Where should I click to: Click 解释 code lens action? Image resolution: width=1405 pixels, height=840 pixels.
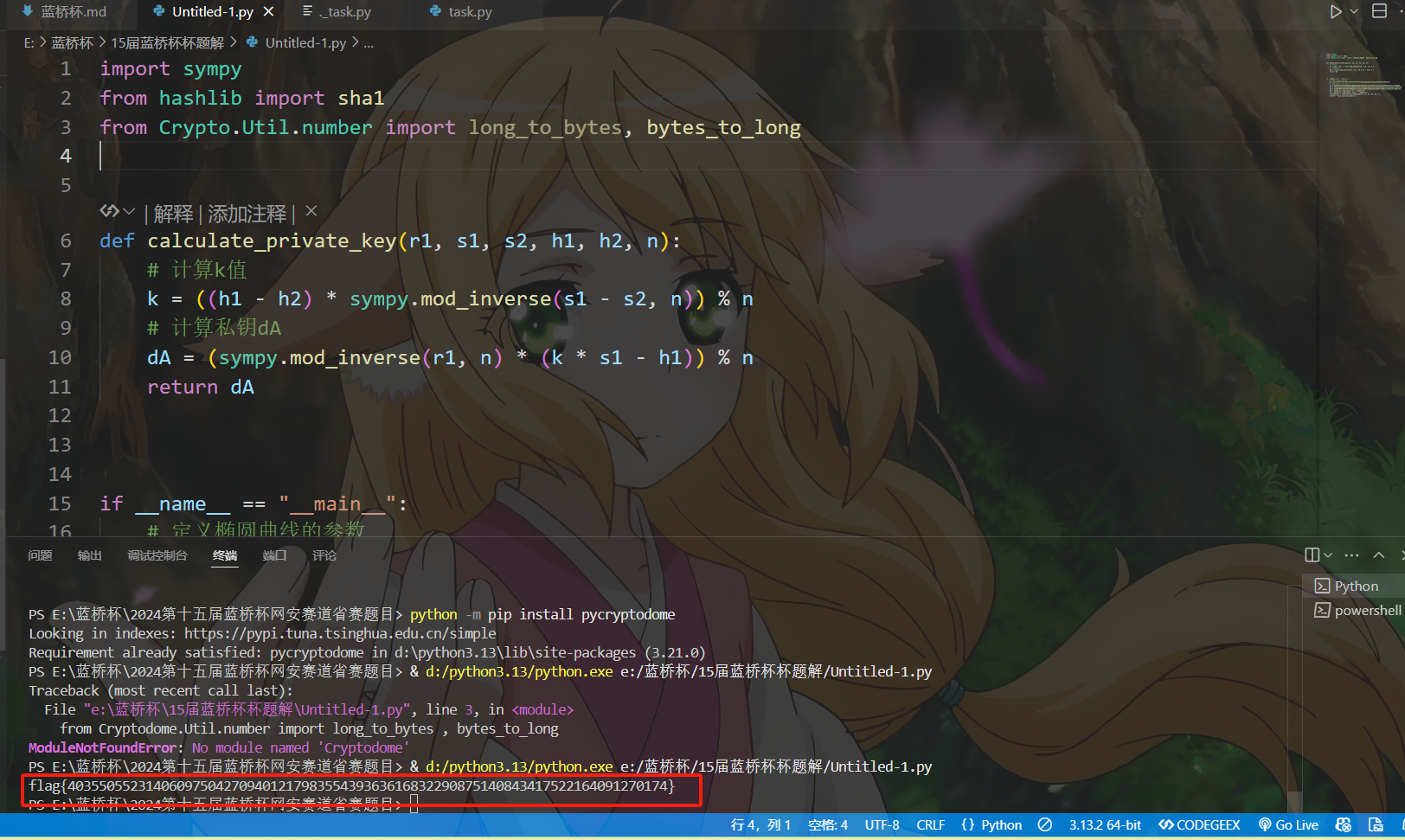click(x=174, y=214)
